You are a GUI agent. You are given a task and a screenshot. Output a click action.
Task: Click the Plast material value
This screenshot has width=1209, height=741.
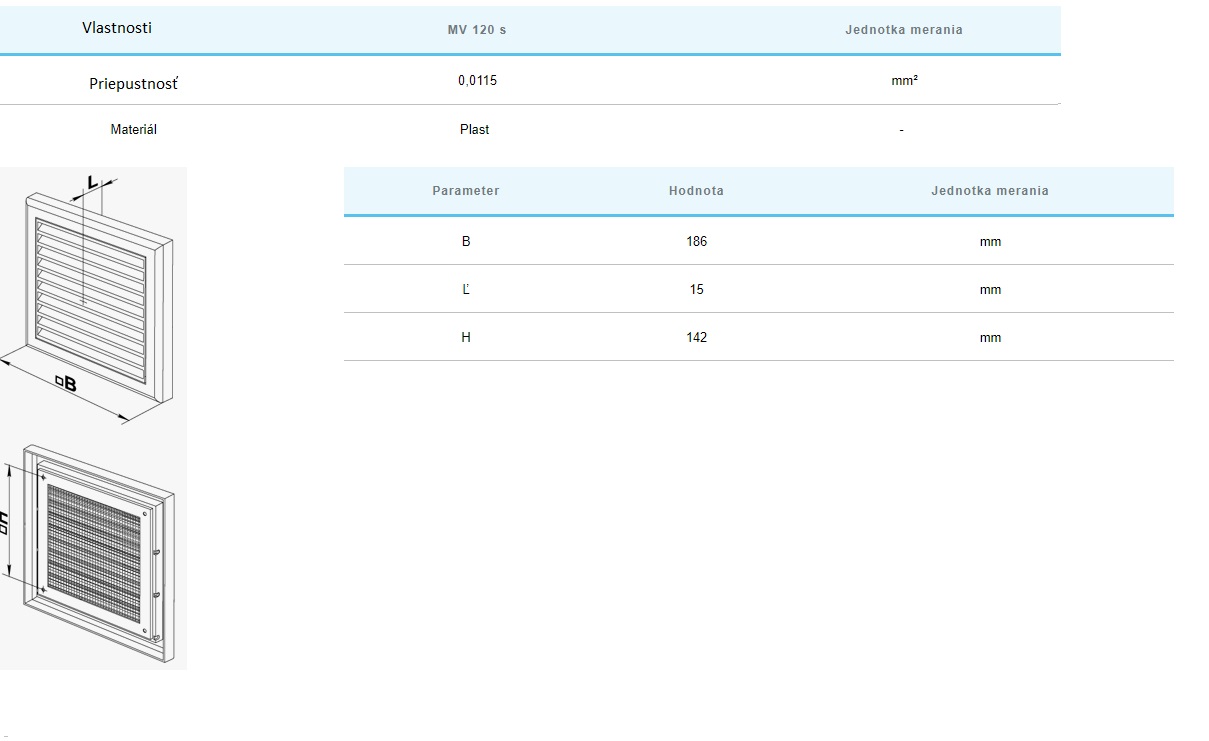(x=474, y=129)
